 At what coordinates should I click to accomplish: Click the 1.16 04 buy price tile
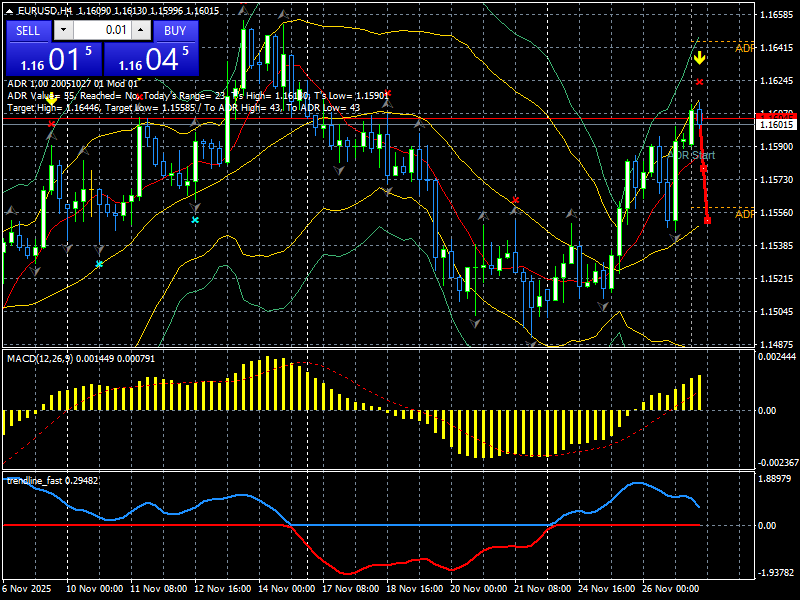pos(151,59)
